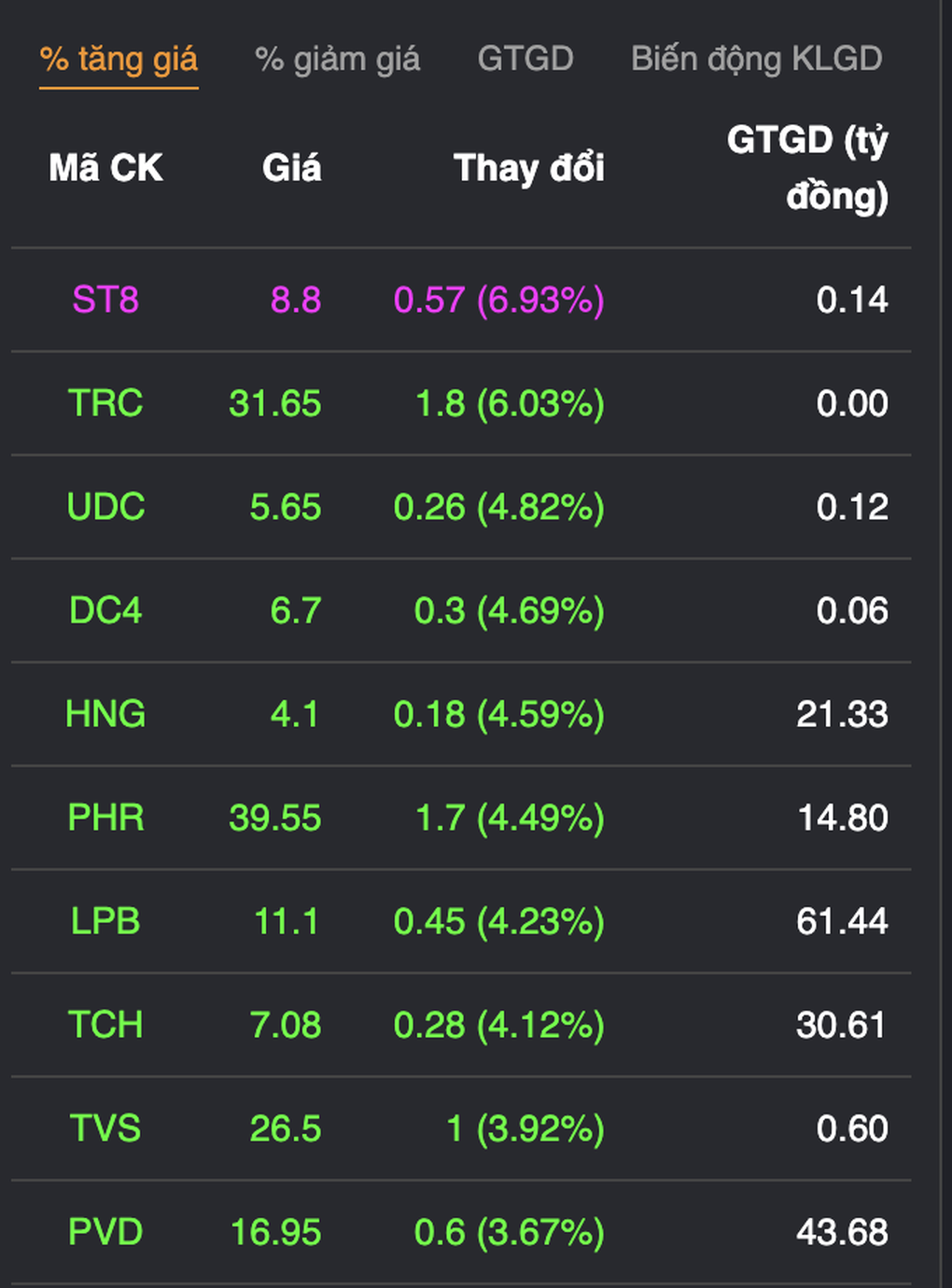Open the Biến động KLGD tab
Screen dimensions: 952x1288
click(x=756, y=59)
